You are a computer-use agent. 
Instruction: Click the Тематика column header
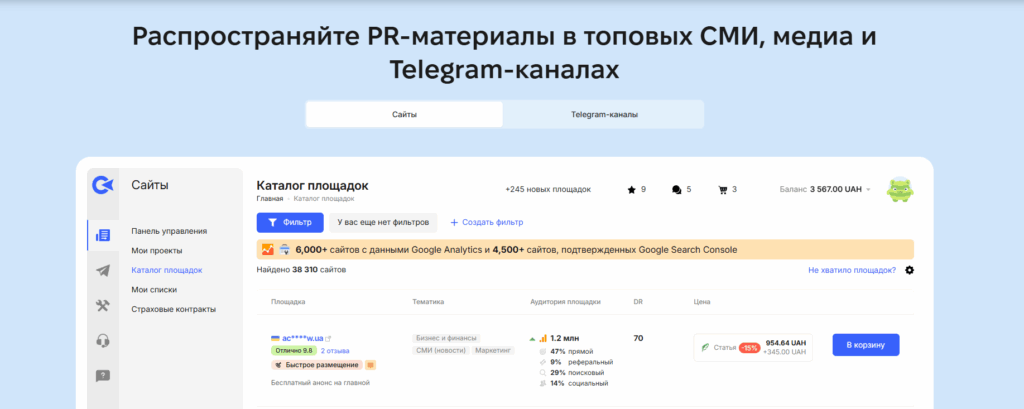(x=428, y=302)
